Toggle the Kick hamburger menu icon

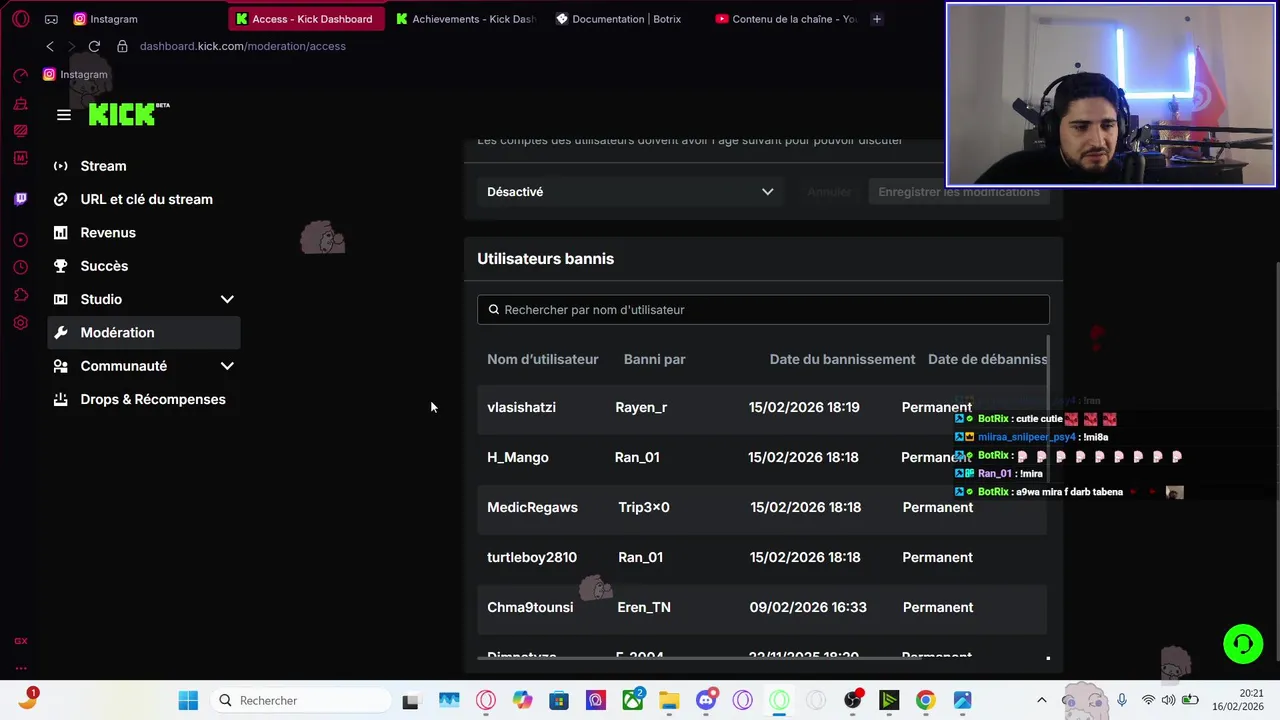(x=64, y=115)
